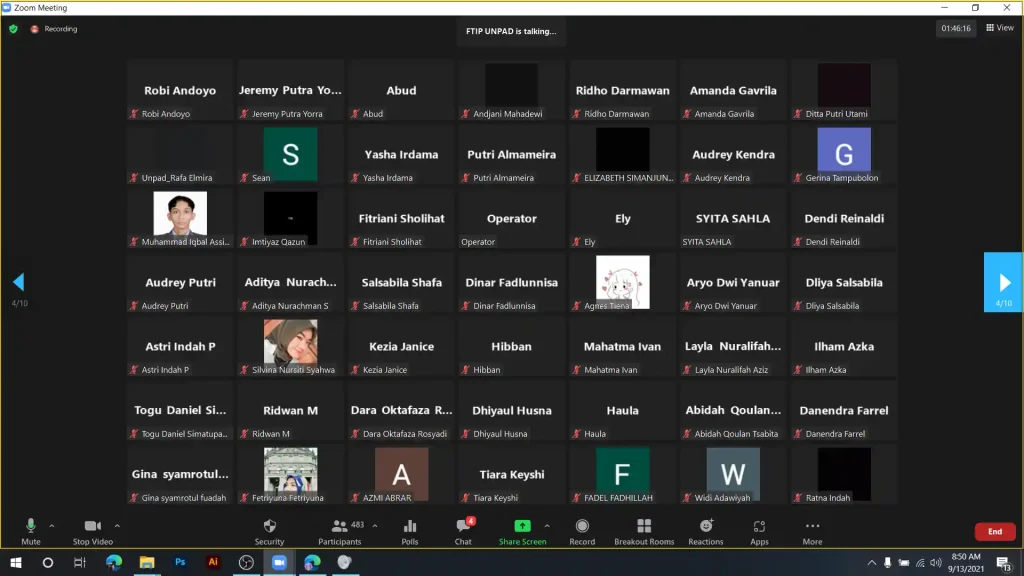The image size is (1024, 576).
Task: Open the View layout menu
Action: 1000,27
